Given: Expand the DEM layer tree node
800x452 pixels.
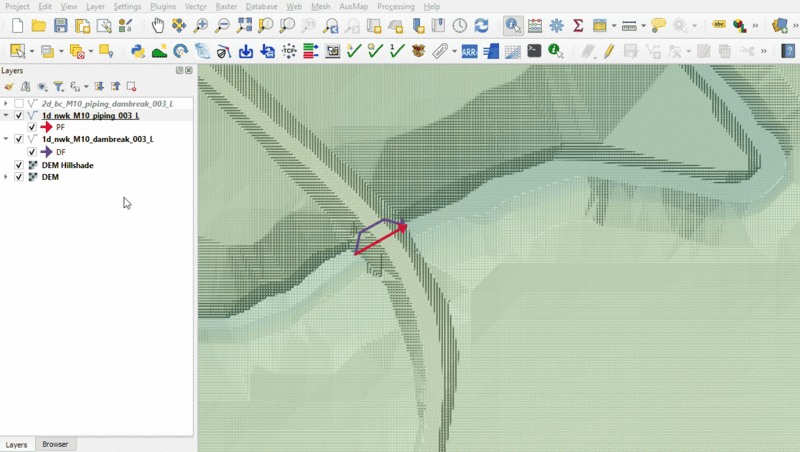Looking at the screenshot, I should pyautogui.click(x=7, y=177).
